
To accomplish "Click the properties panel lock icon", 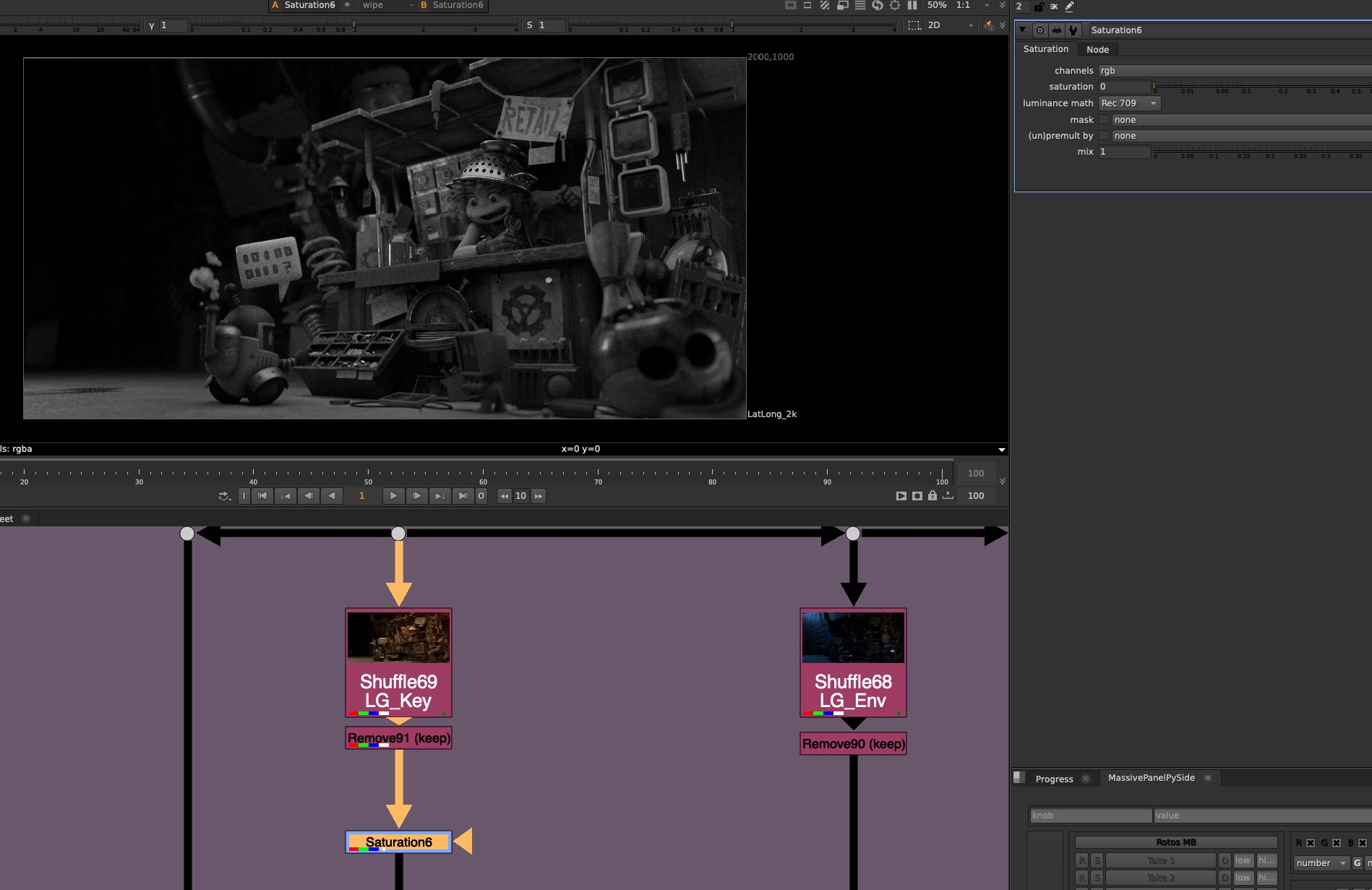I will tap(1038, 7).
